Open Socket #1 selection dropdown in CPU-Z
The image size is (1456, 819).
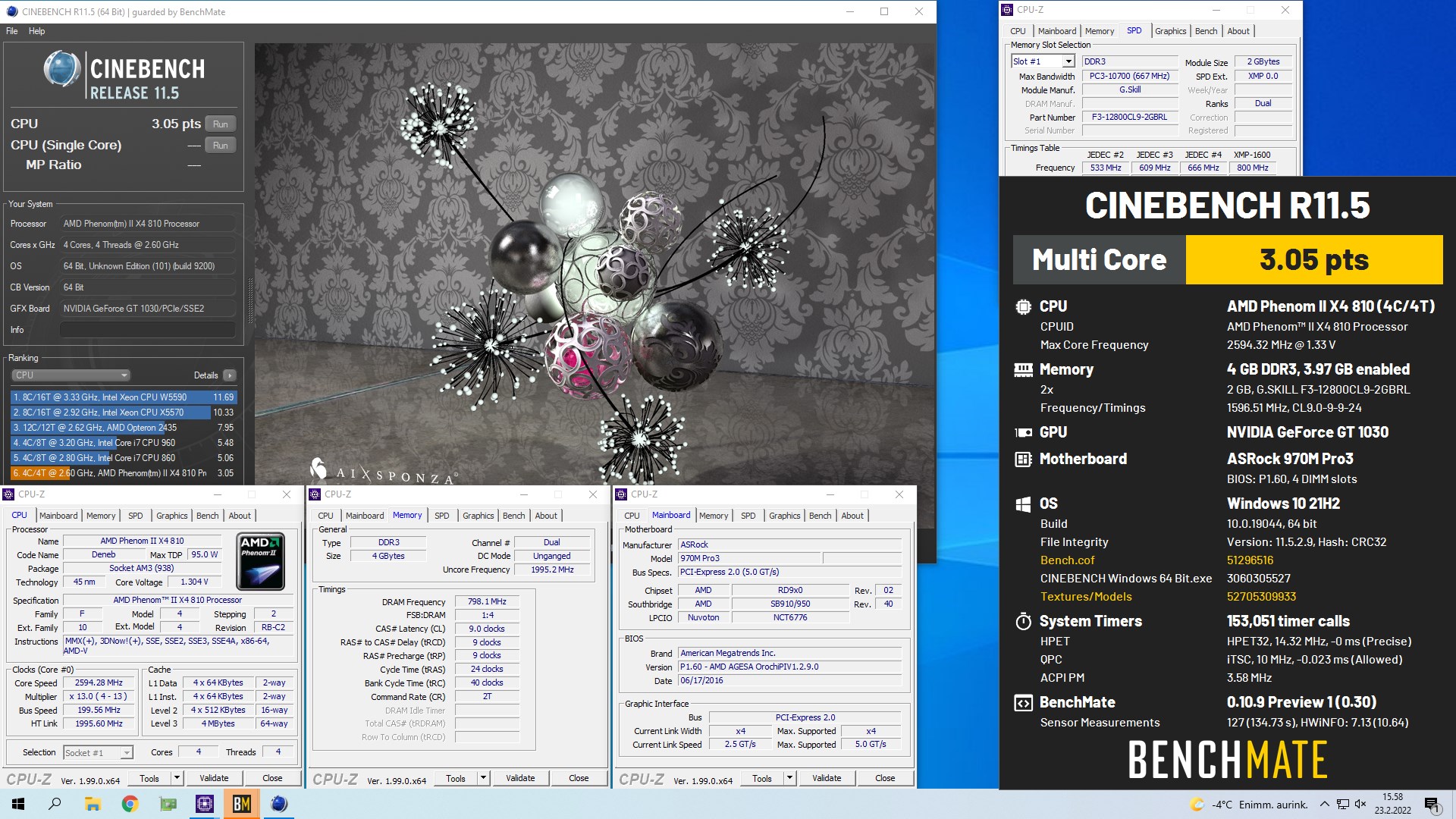(x=98, y=752)
